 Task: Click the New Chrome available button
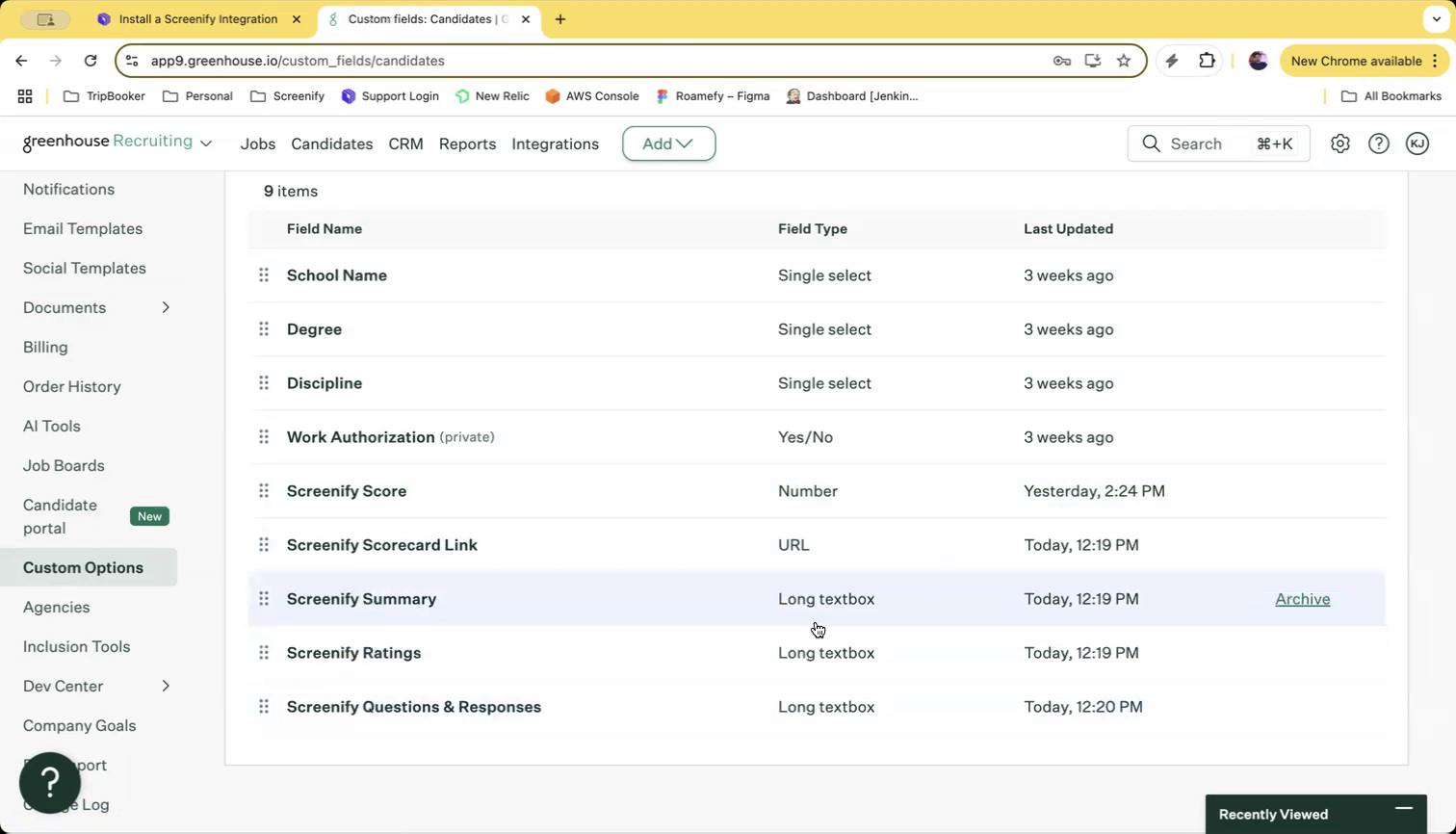tap(1363, 61)
